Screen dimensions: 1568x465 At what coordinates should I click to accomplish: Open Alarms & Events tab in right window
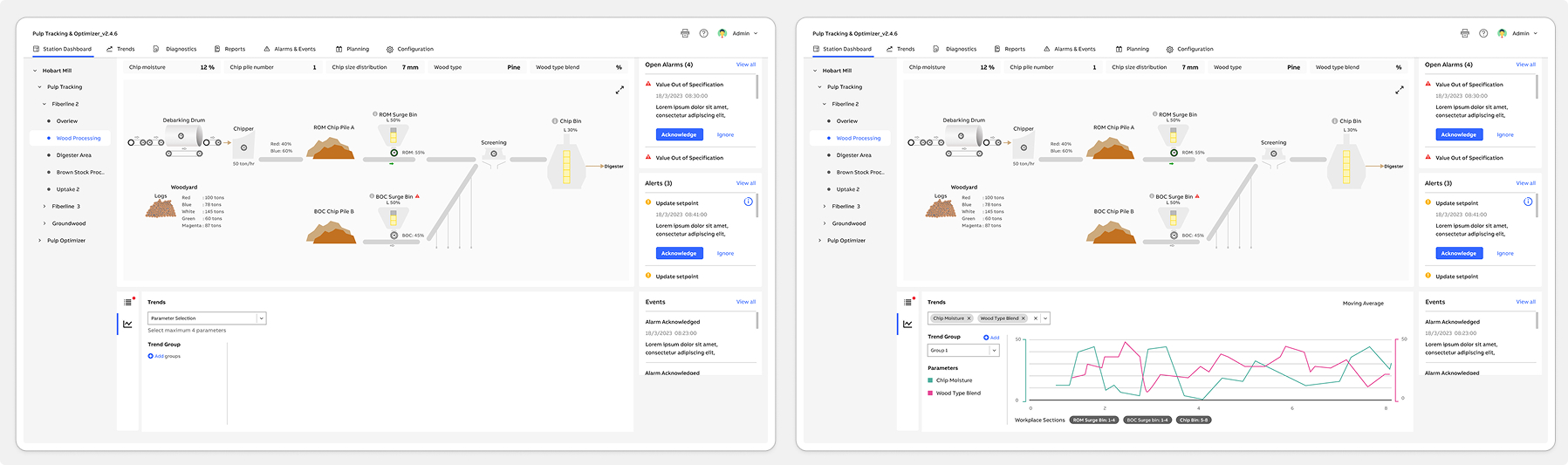1069,49
